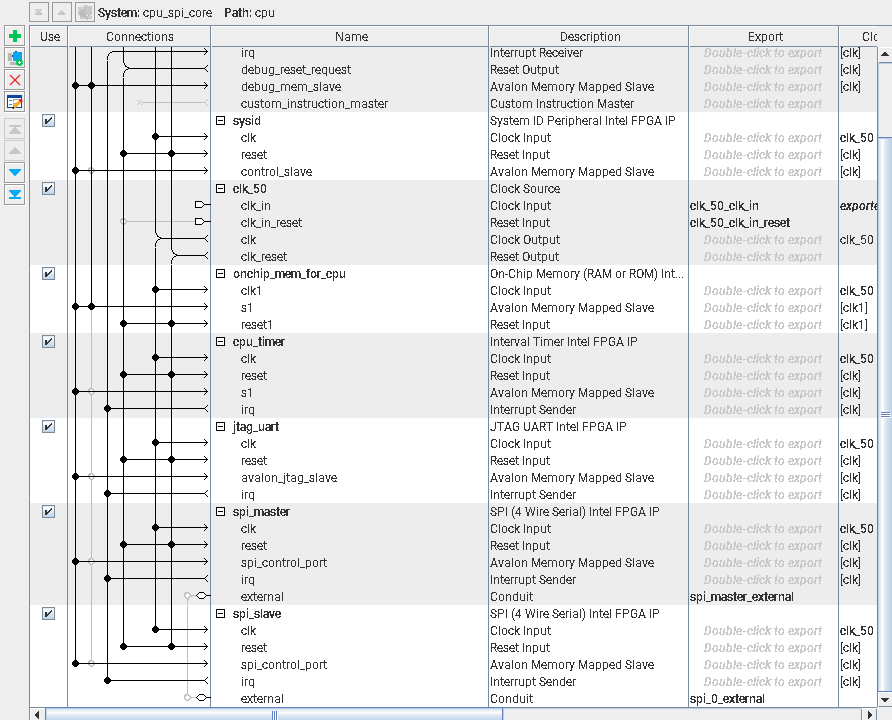Click the drill-into-subsystem icon next to System

click(x=85, y=12)
